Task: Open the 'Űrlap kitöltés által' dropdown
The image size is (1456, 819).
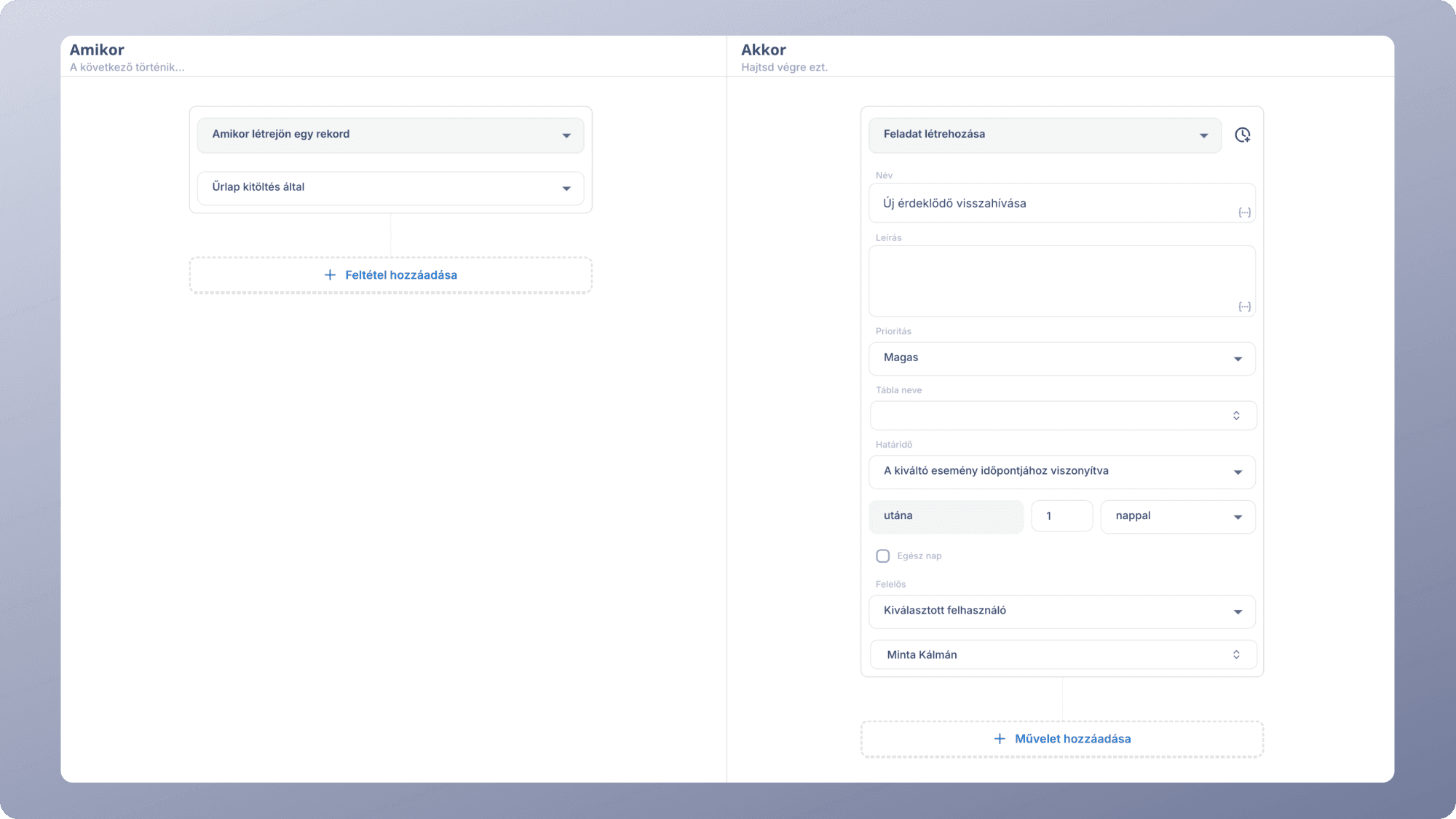Action: click(390, 188)
